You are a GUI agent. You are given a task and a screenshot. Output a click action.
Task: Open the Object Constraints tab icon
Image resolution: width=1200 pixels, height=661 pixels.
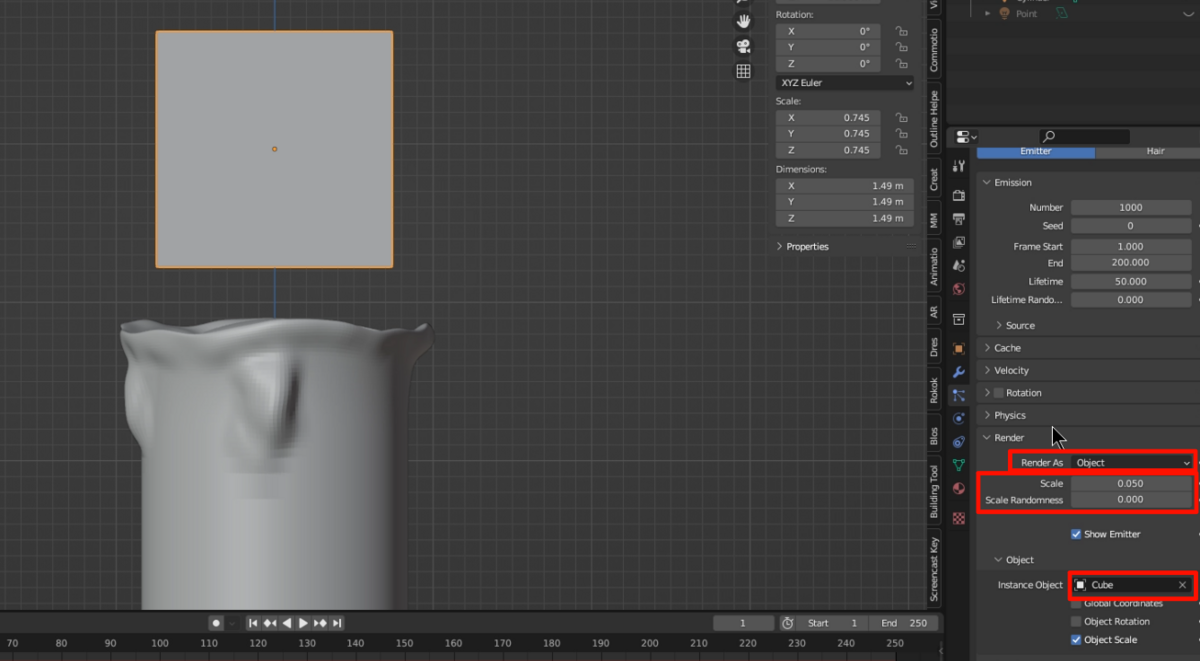pyautogui.click(x=959, y=442)
